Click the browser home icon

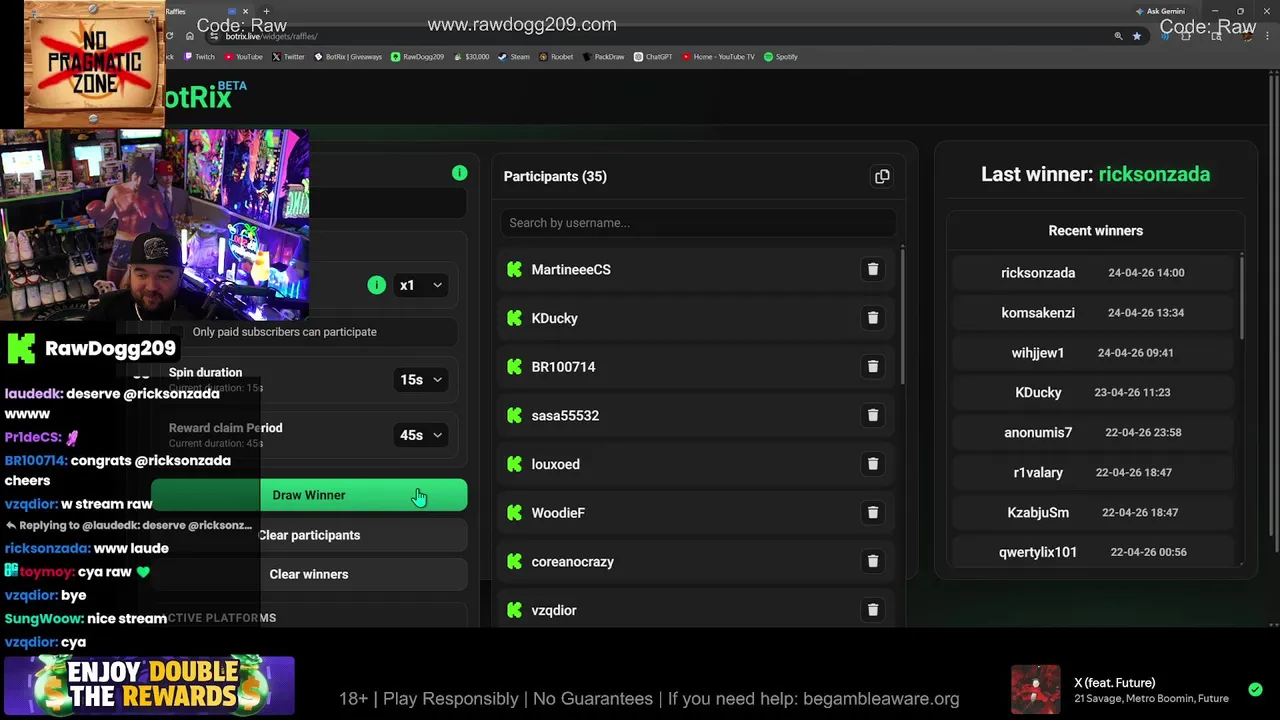(190, 36)
